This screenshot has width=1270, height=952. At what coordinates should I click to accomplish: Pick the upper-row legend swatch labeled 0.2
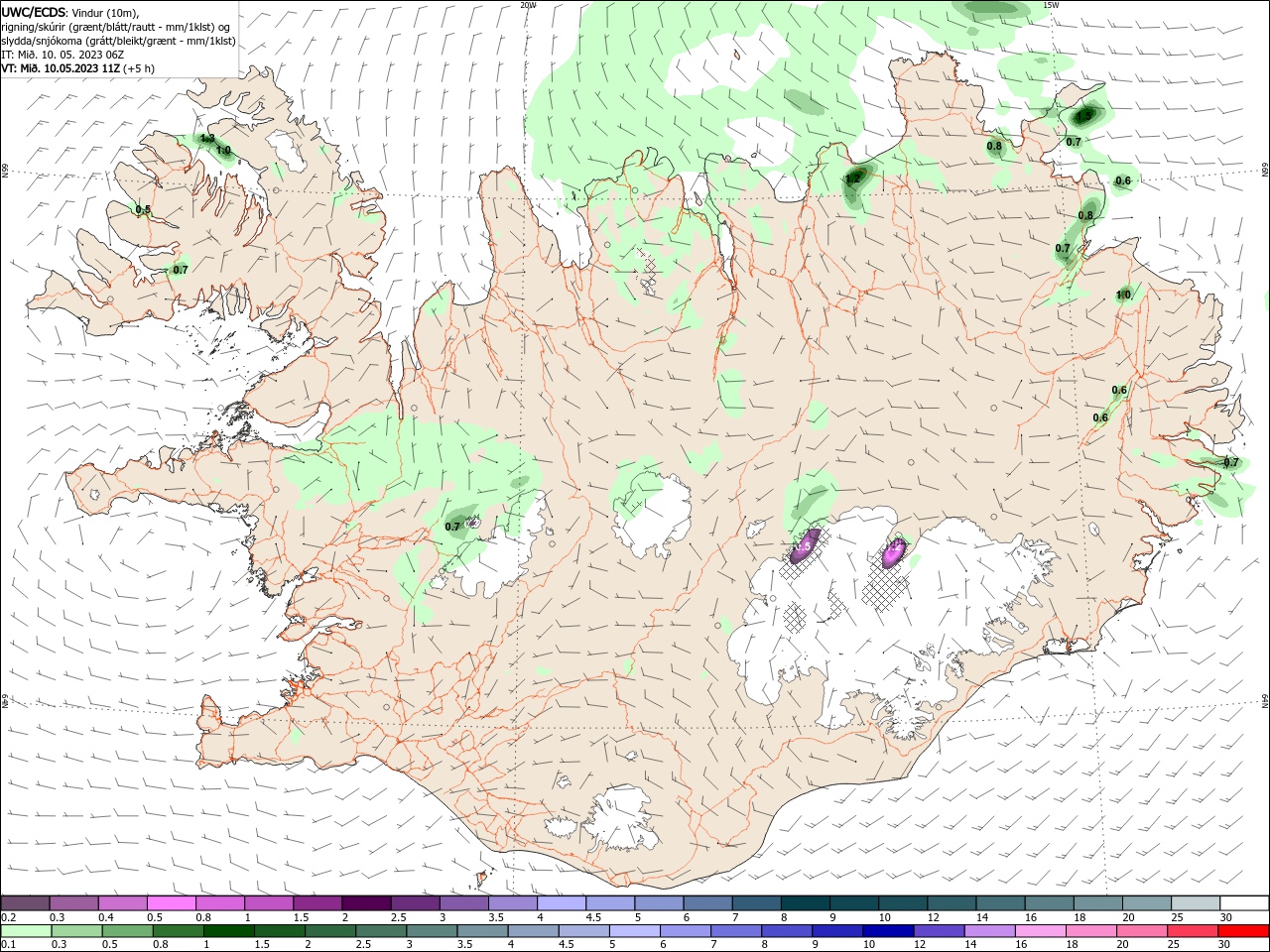tap(25, 903)
